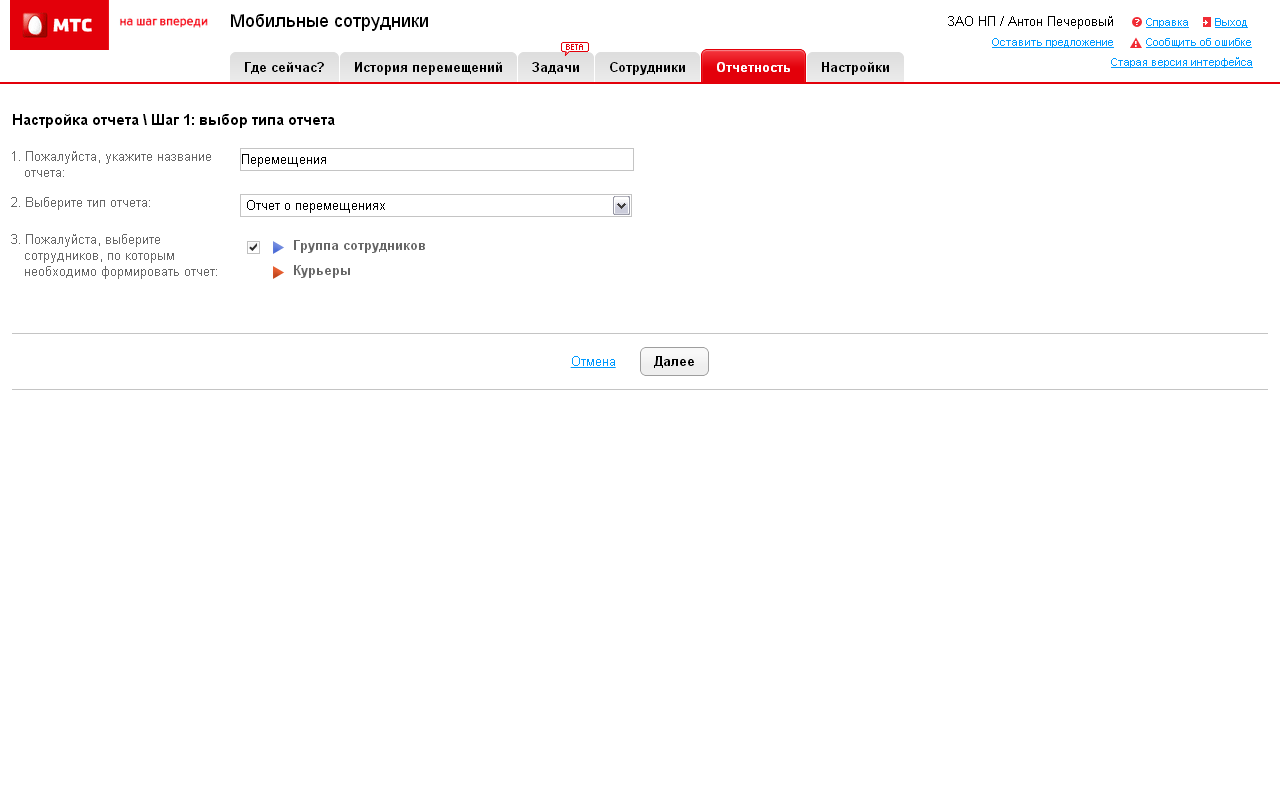The height and width of the screenshot is (800, 1280).
Task: Expand the Курьеры group orange arrow
Action: tap(278, 272)
